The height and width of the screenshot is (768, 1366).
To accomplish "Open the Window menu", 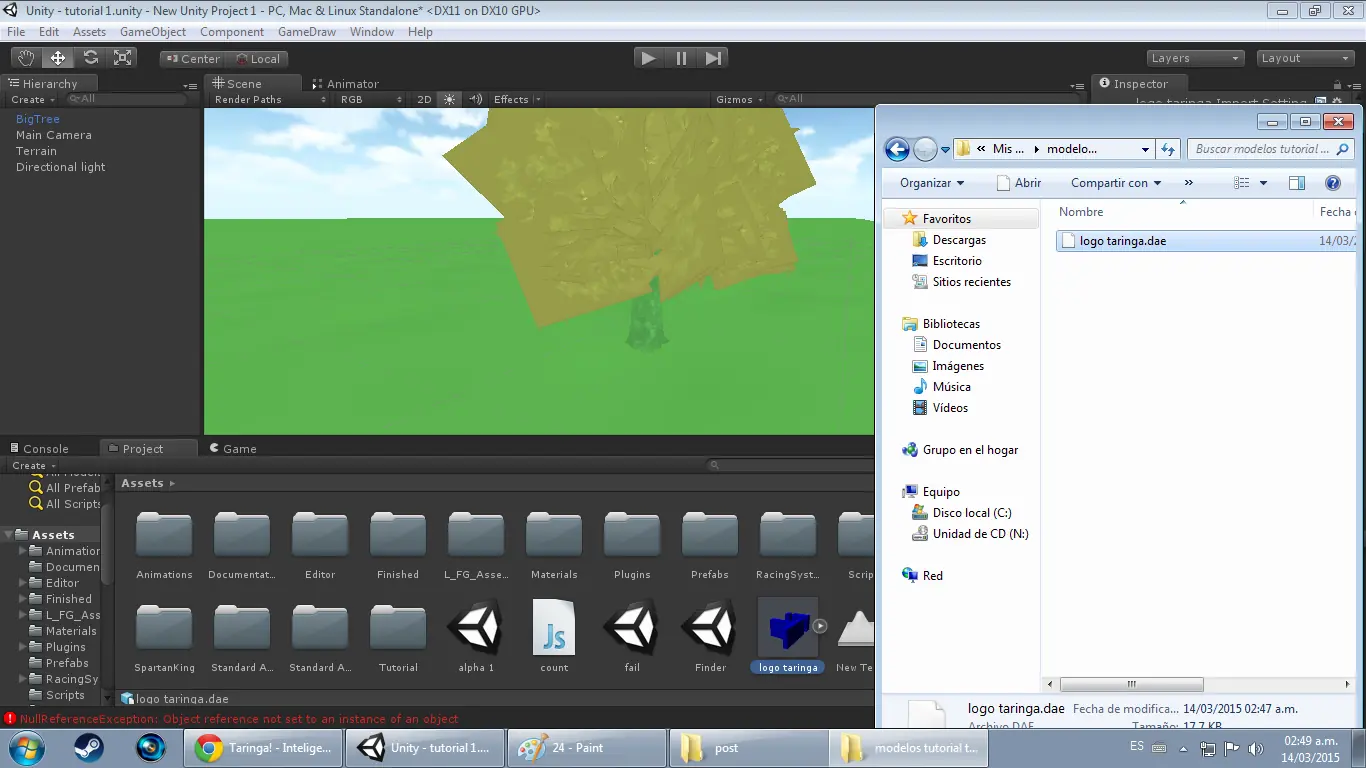I will tap(372, 32).
